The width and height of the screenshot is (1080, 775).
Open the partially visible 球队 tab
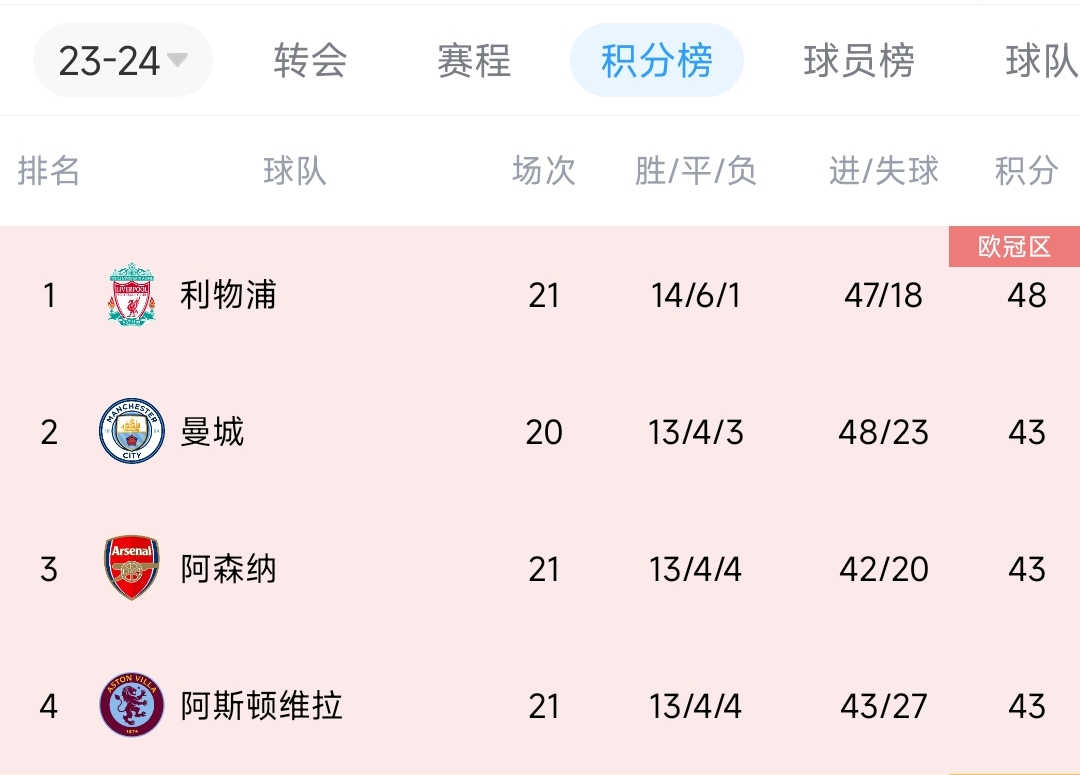(x=1042, y=61)
